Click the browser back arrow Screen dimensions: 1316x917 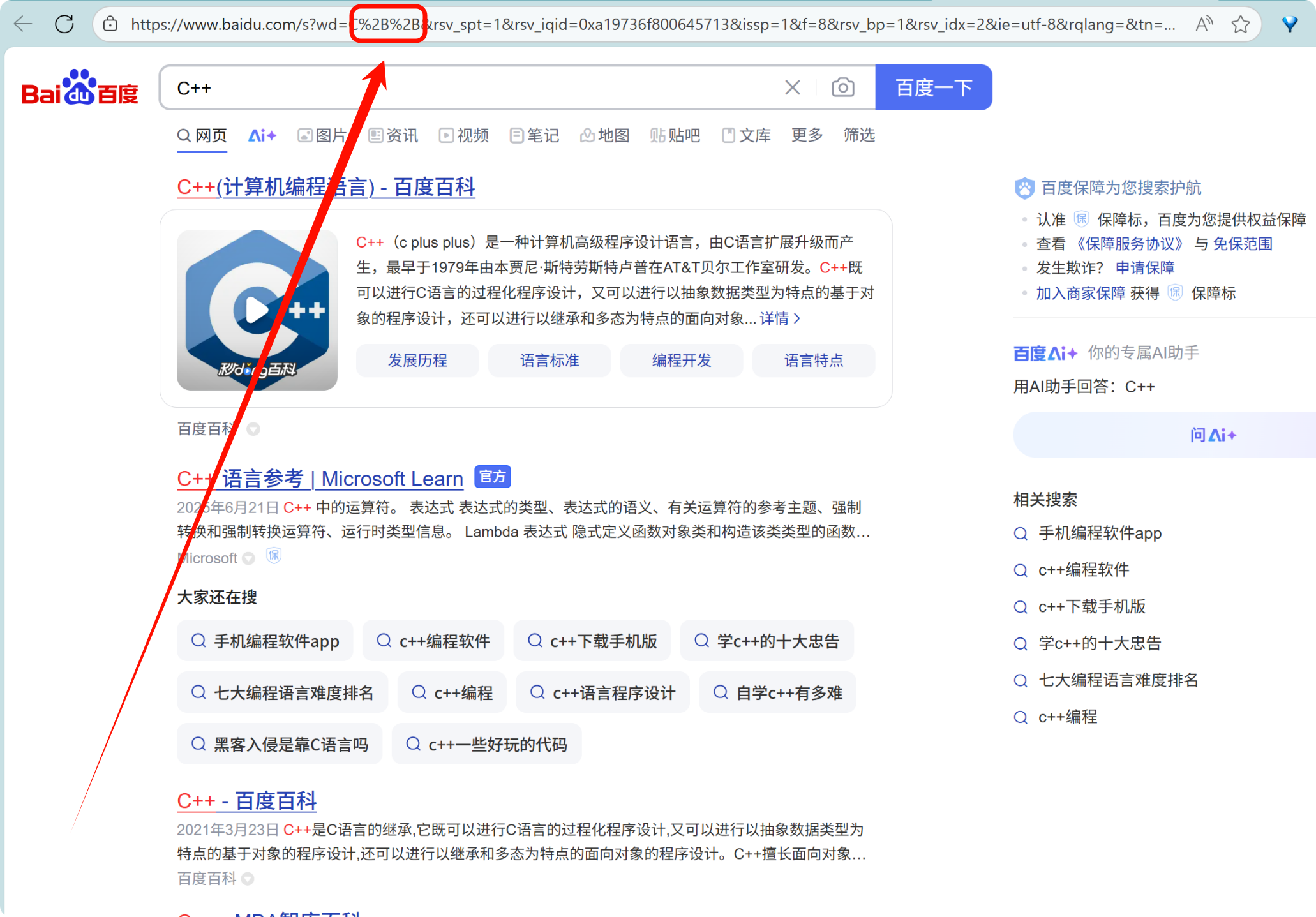click(23, 24)
